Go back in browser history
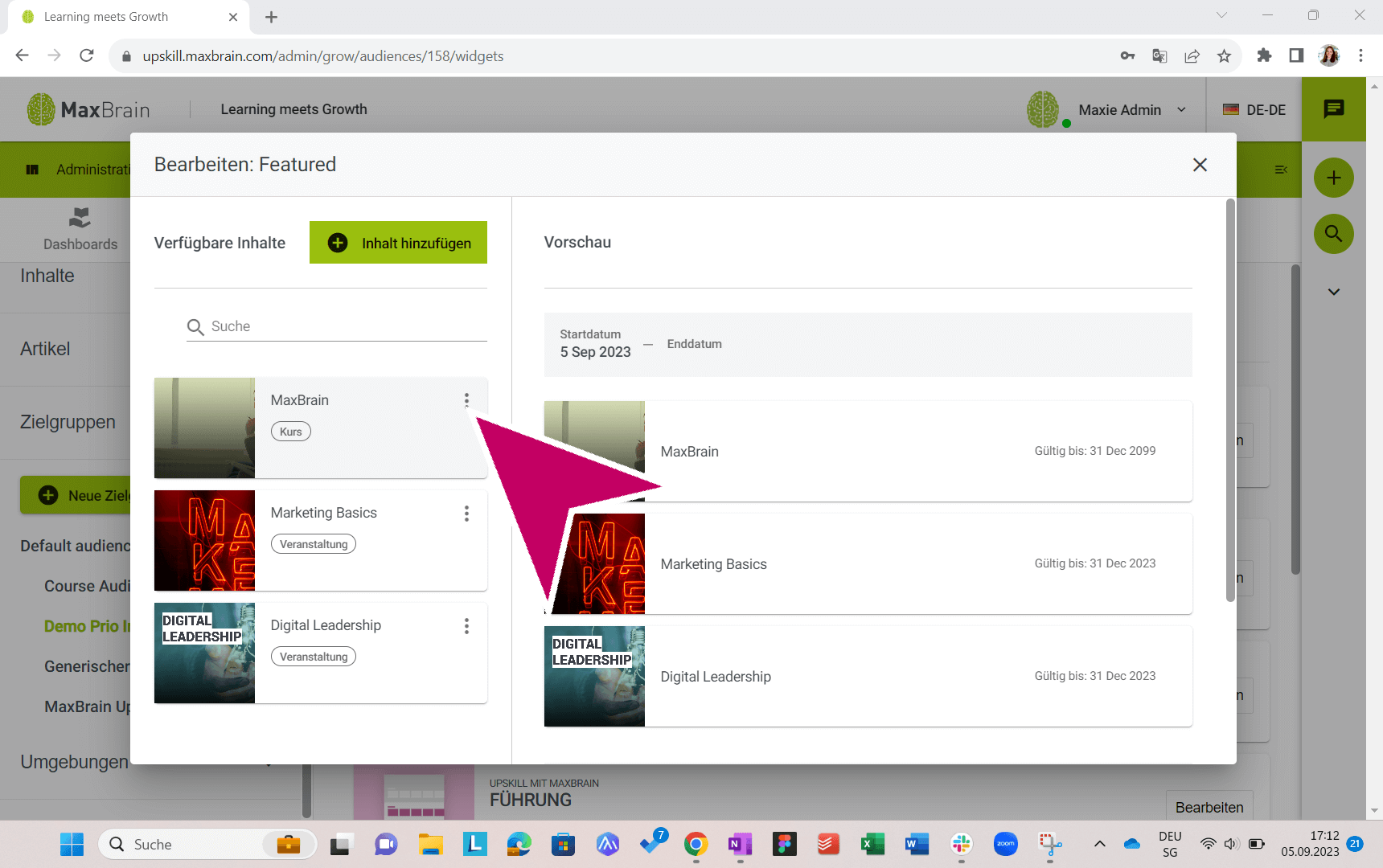 pyautogui.click(x=22, y=55)
